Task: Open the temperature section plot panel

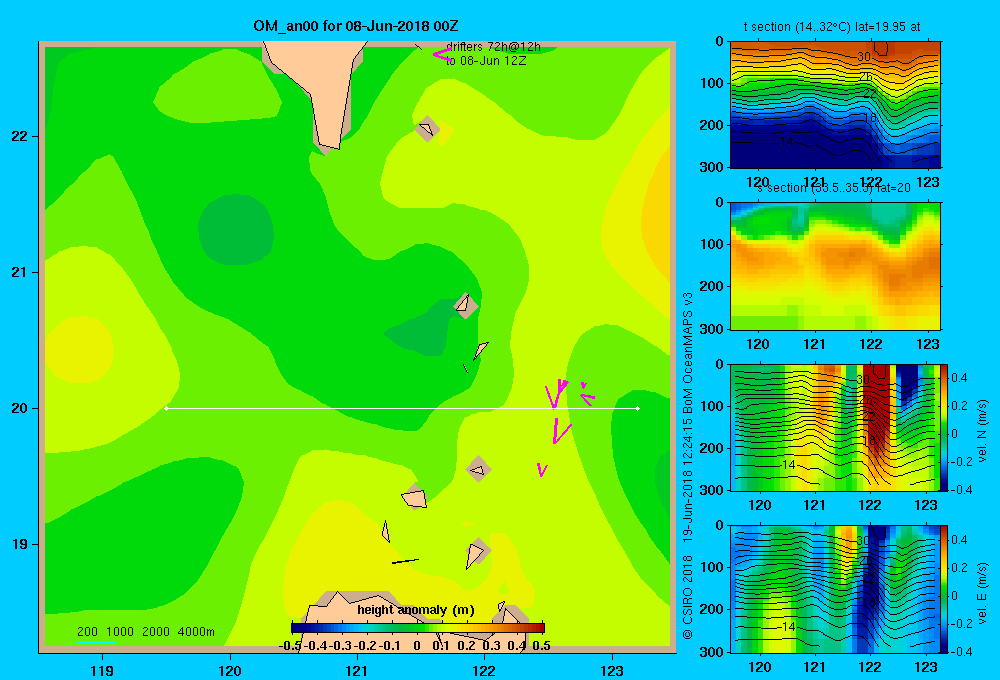Action: coord(835,105)
